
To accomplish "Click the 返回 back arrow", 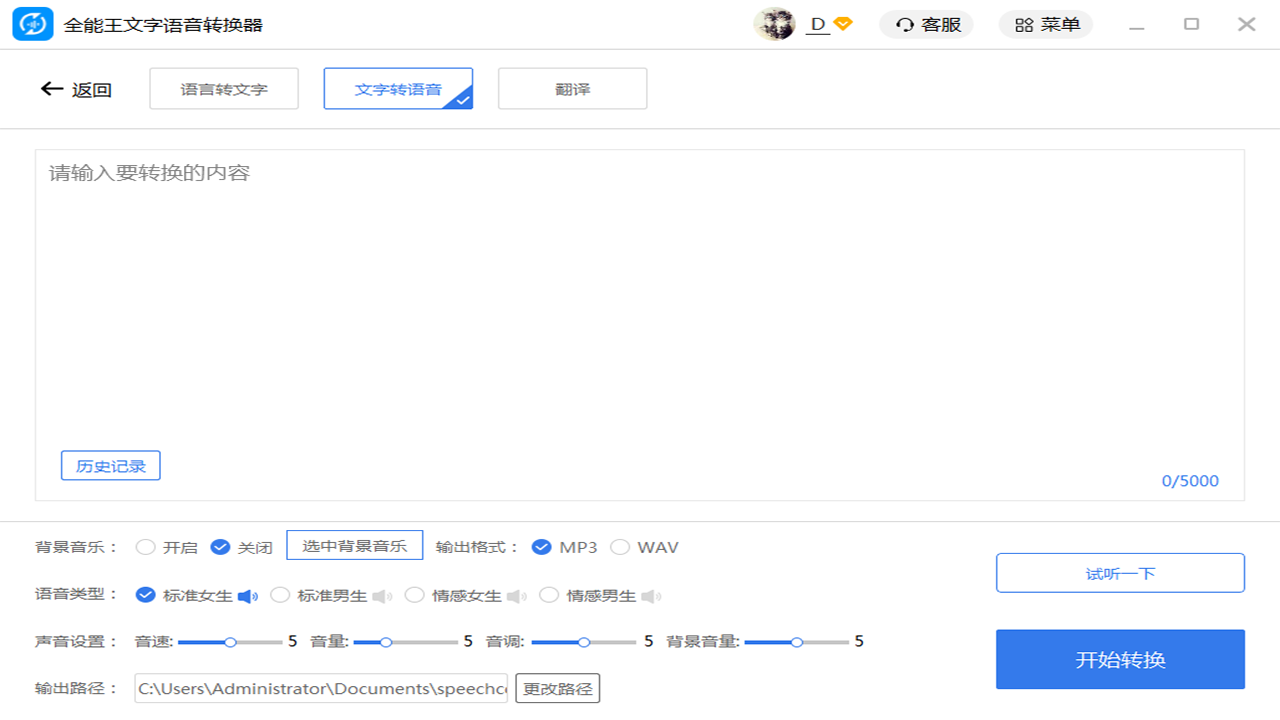I will (51, 89).
